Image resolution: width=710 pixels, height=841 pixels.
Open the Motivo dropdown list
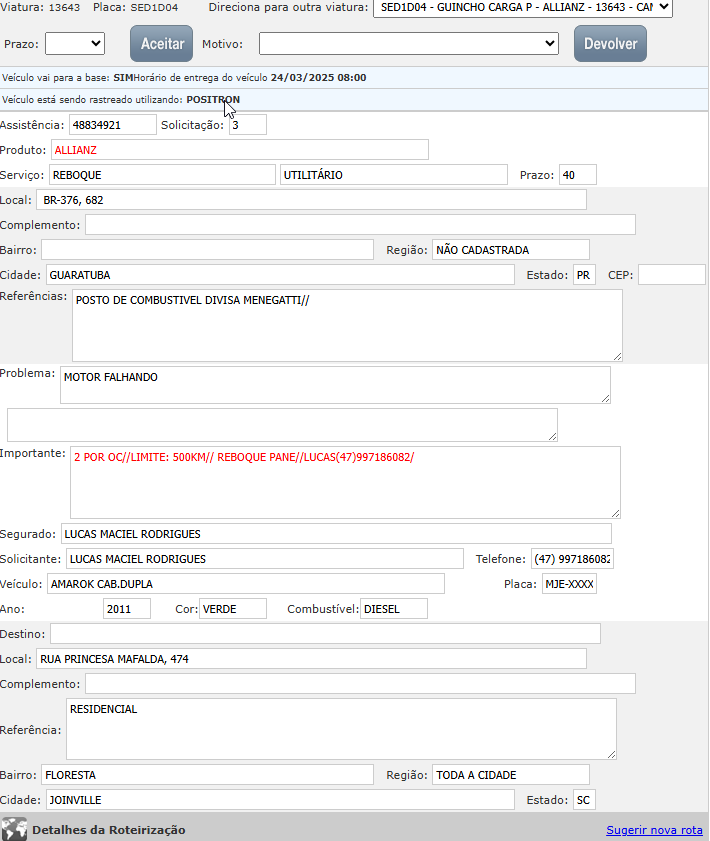coord(408,43)
